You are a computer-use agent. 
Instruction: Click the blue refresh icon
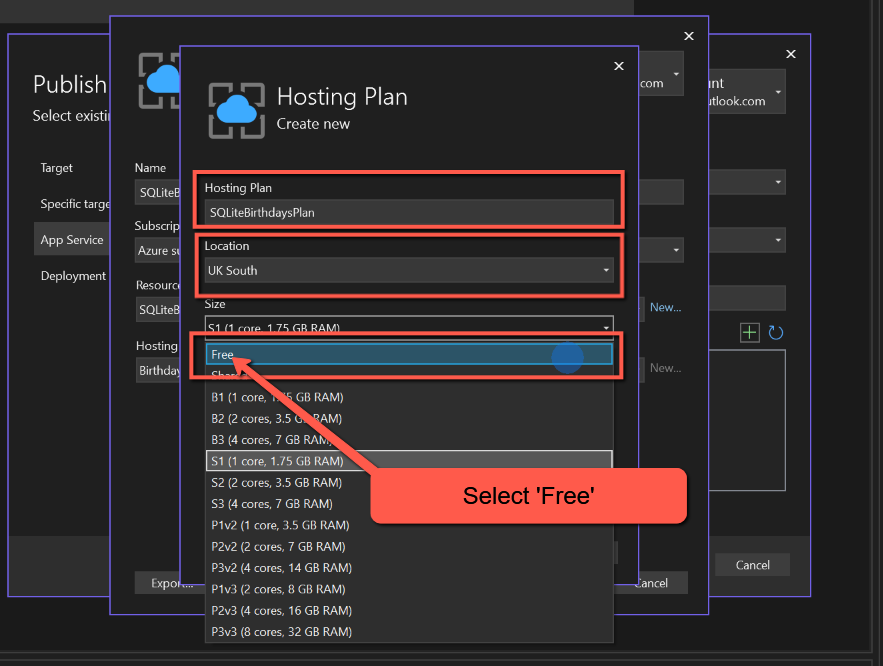tap(775, 332)
